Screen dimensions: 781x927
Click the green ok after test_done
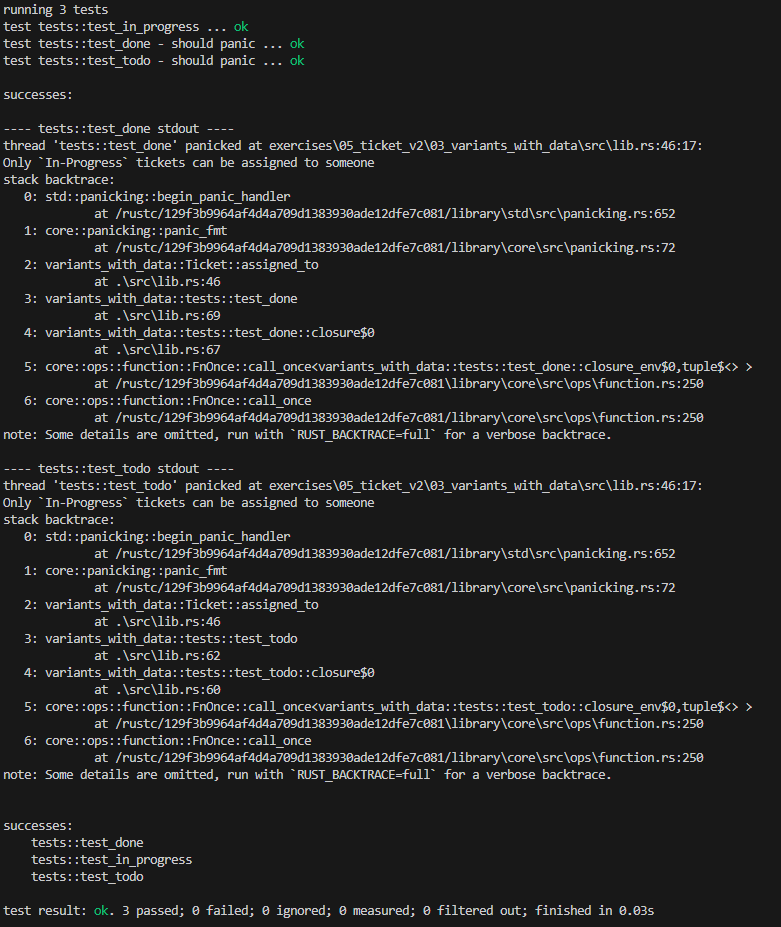click(x=297, y=44)
